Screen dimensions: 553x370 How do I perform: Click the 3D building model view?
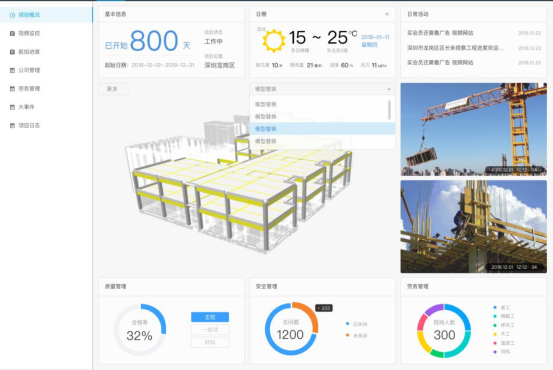tap(239, 183)
